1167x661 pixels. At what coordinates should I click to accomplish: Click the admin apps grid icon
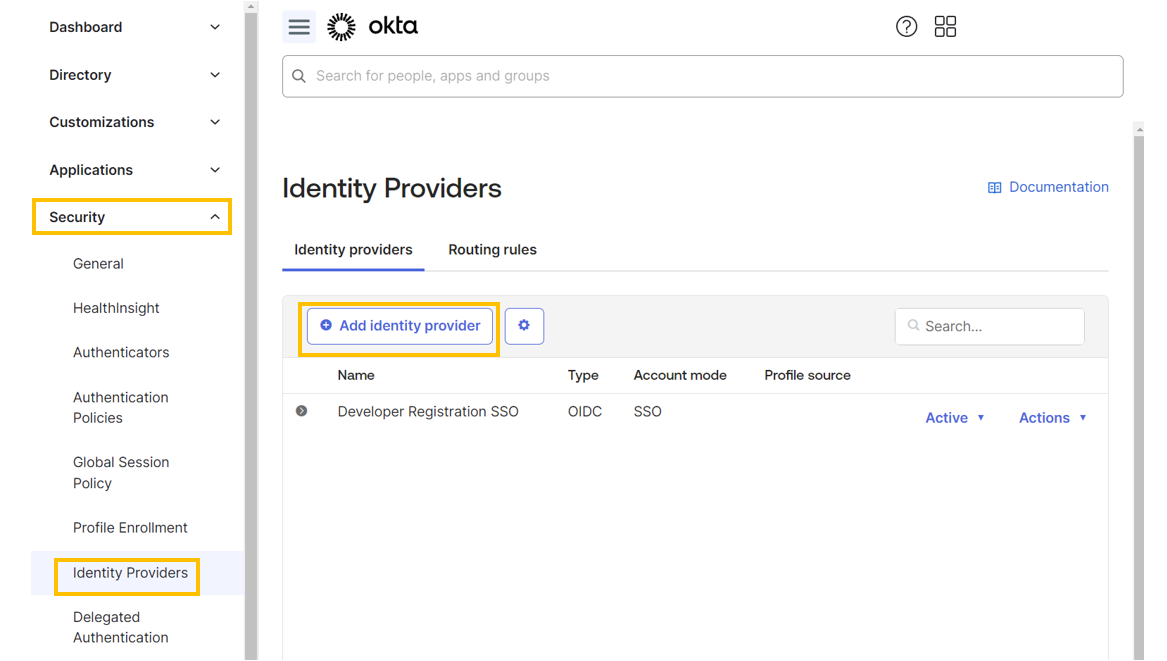(x=945, y=26)
